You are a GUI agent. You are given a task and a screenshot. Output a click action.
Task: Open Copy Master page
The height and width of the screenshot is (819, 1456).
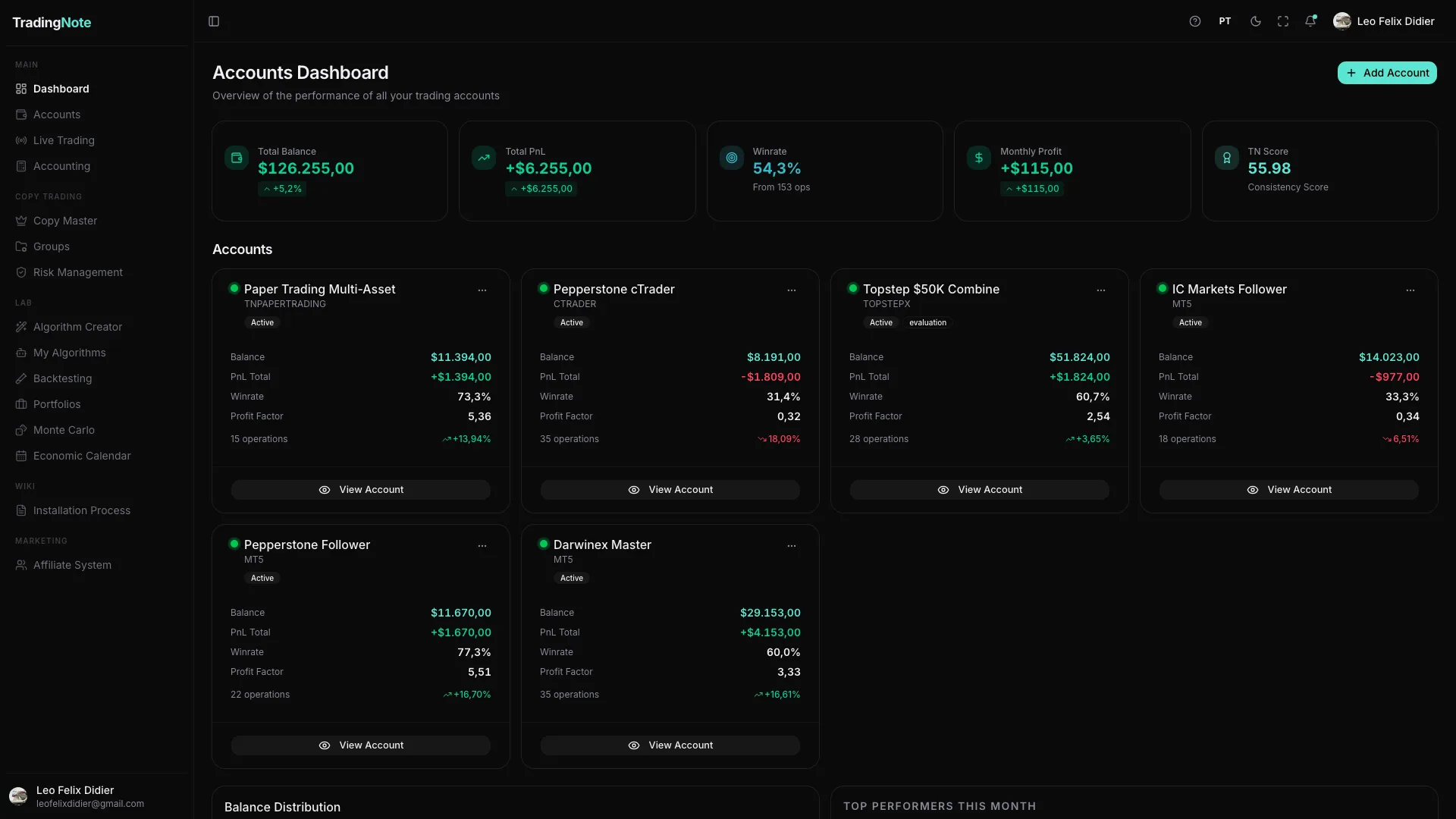pos(96,221)
